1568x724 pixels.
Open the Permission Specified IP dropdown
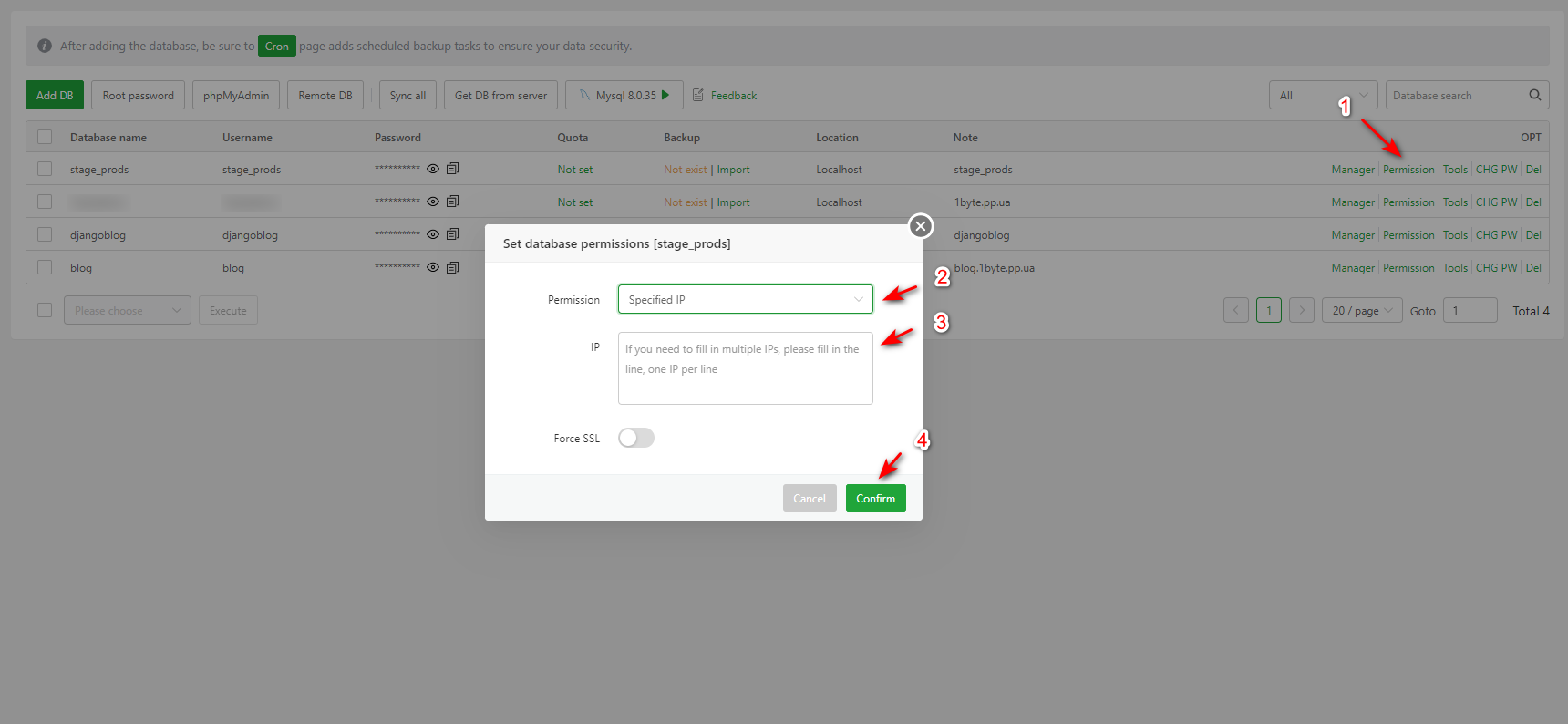[x=745, y=299]
